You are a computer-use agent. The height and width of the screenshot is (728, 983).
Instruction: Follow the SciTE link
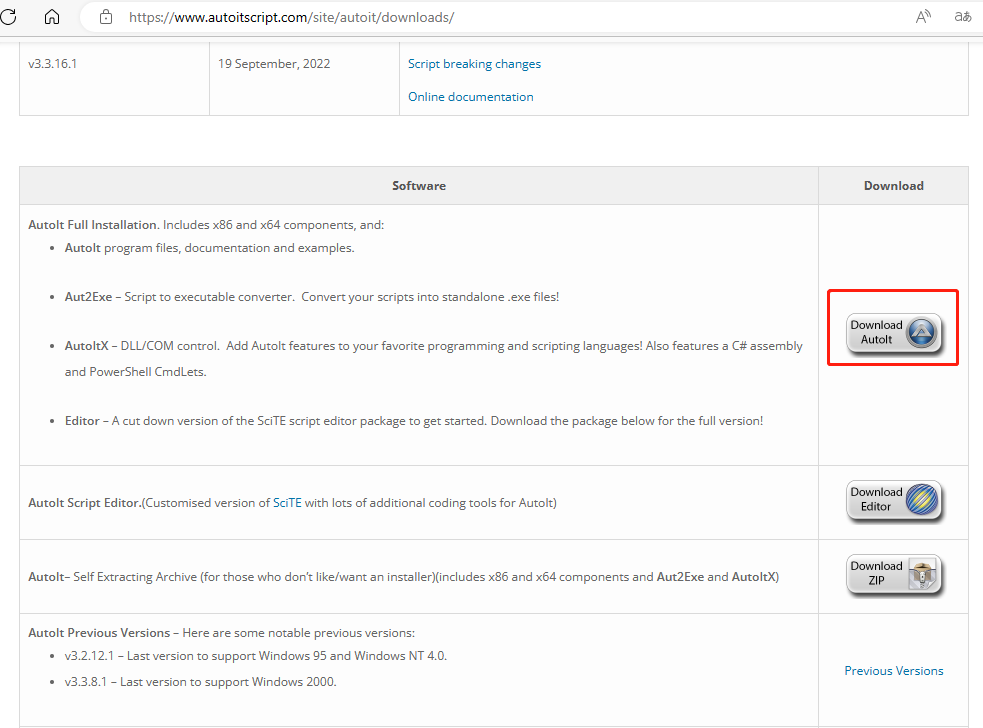(287, 503)
